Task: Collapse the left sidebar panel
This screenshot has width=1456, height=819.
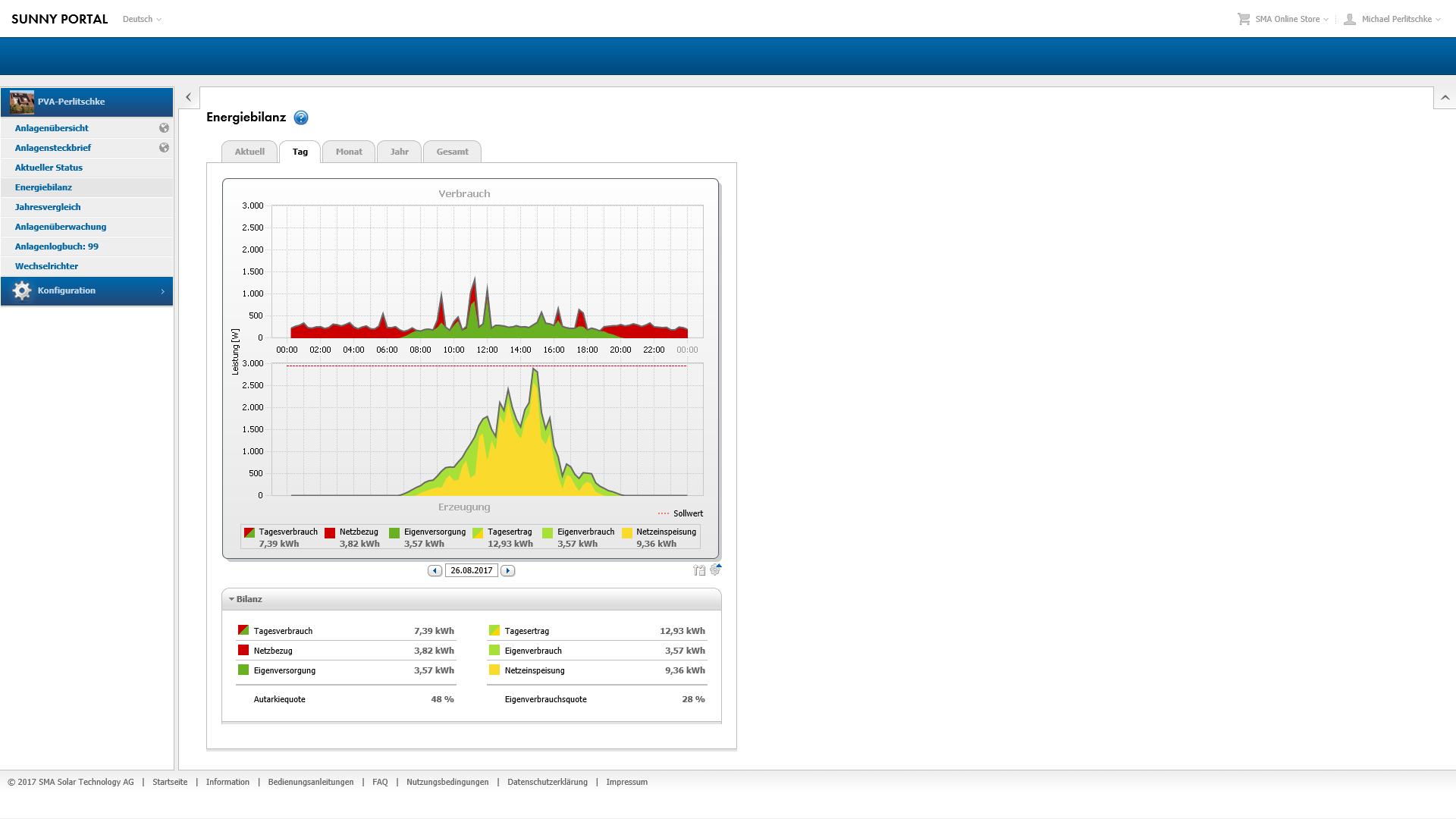Action: (189, 98)
